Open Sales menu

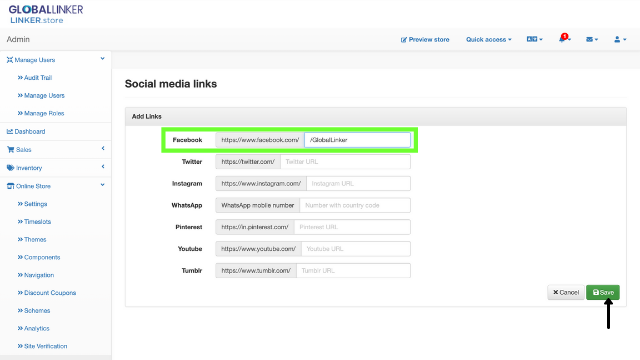click(24, 150)
